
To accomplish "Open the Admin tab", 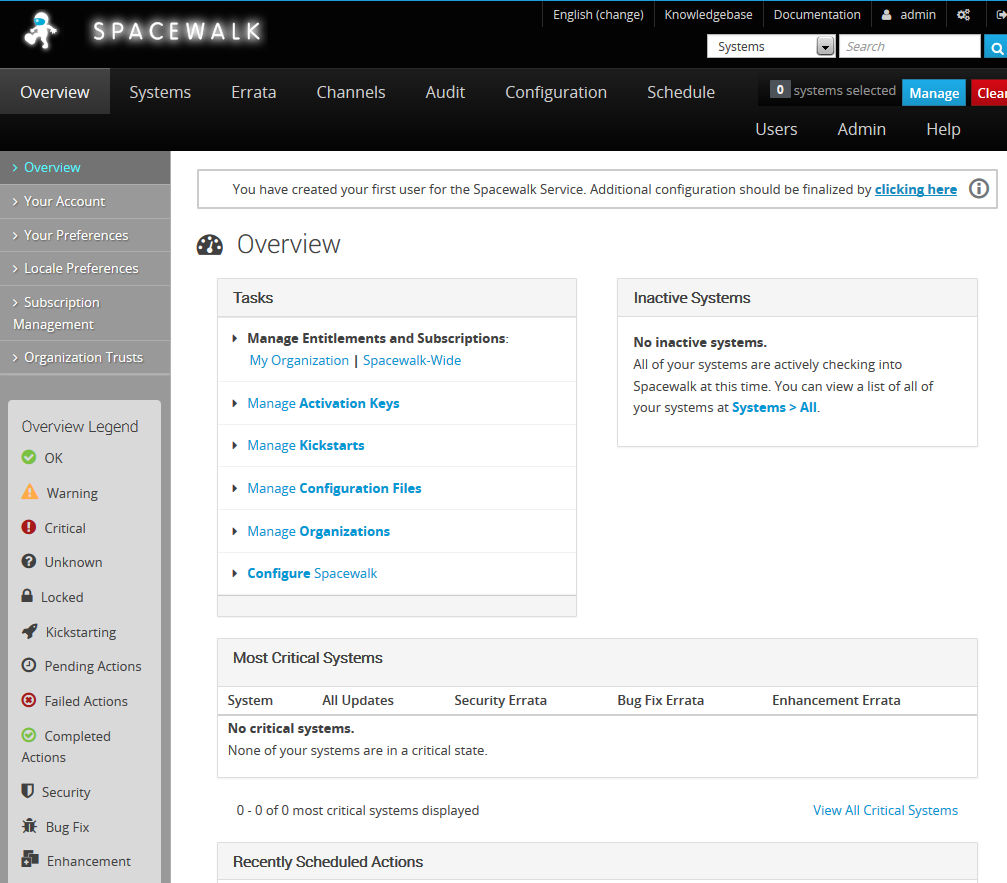I will (861, 129).
